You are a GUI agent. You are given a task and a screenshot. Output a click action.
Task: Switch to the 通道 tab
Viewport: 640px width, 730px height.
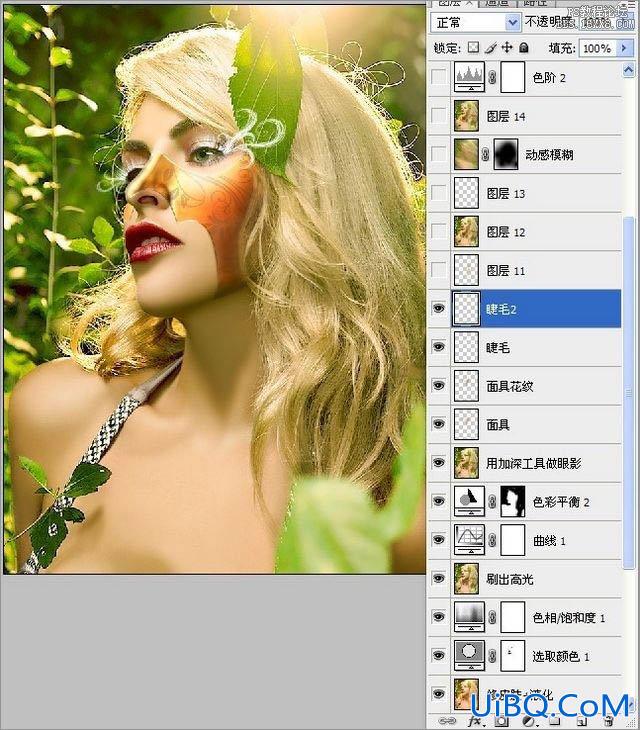[497, 3]
